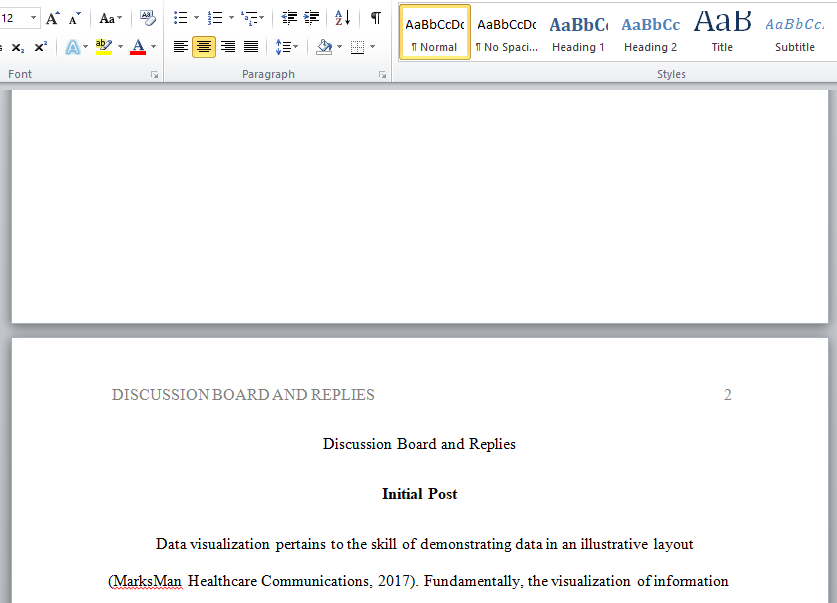The height and width of the screenshot is (603, 837).
Task: Open the Text Effects icon
Action: [73, 47]
